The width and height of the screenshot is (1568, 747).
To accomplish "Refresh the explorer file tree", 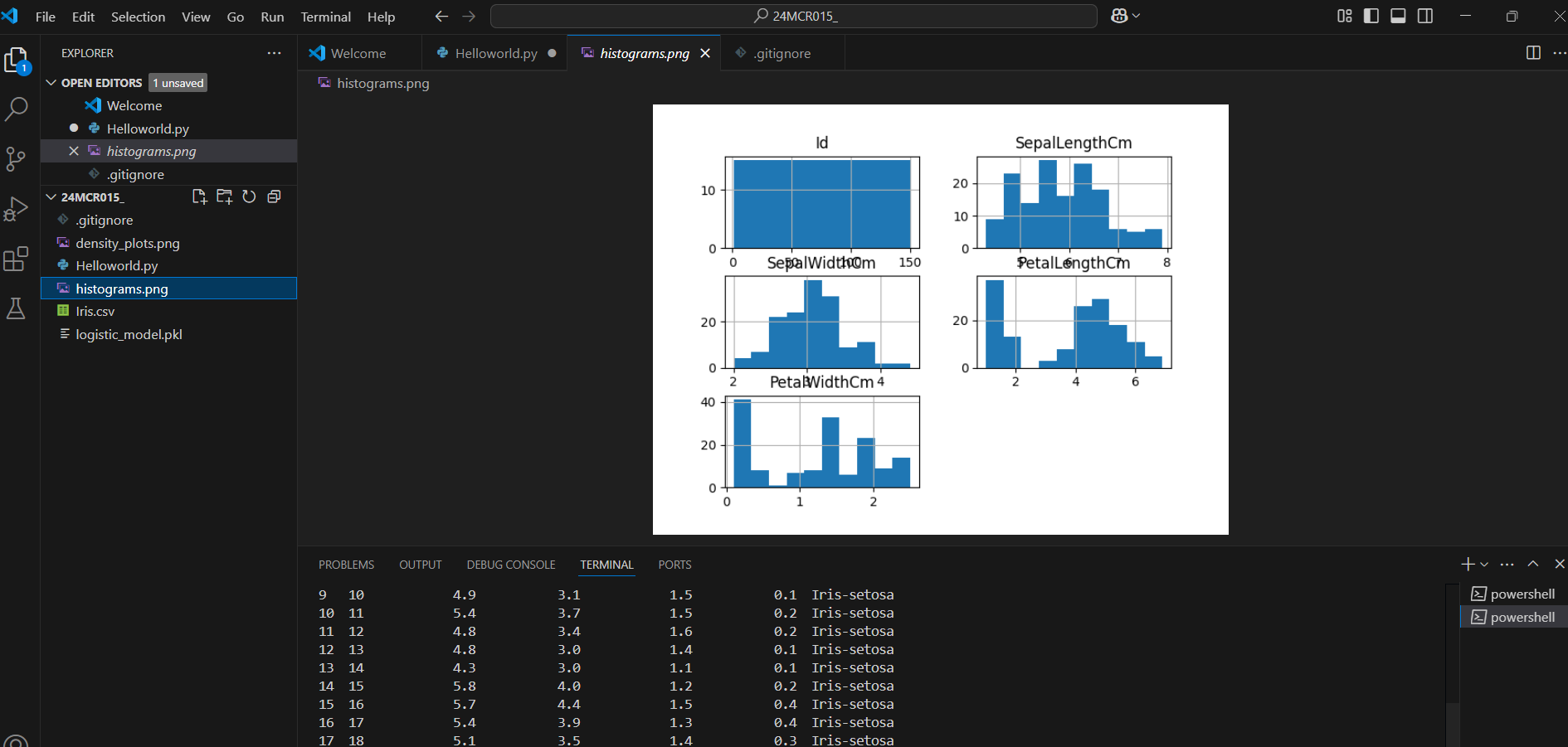I will pyautogui.click(x=249, y=196).
